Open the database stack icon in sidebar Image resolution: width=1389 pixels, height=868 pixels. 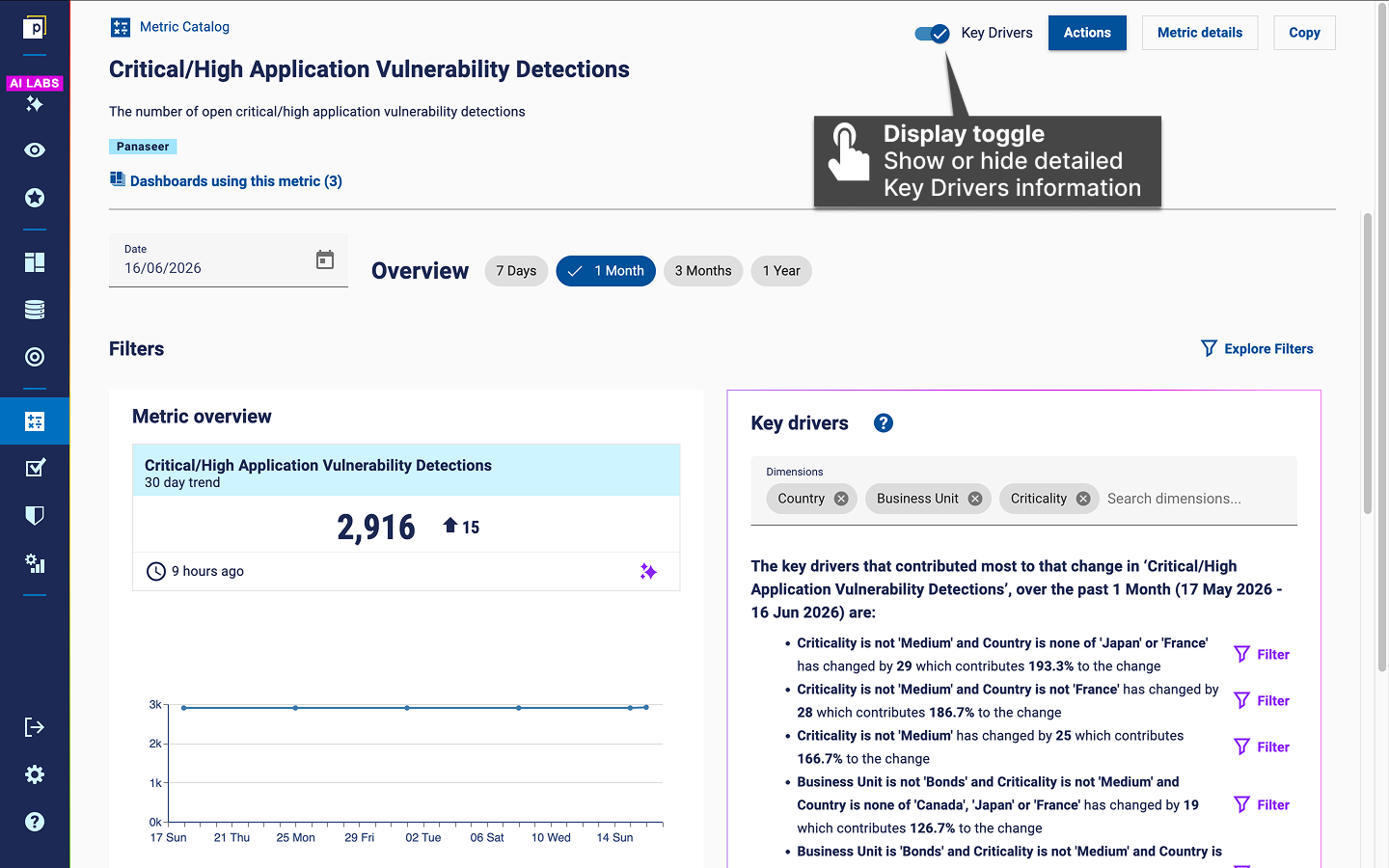click(x=35, y=310)
